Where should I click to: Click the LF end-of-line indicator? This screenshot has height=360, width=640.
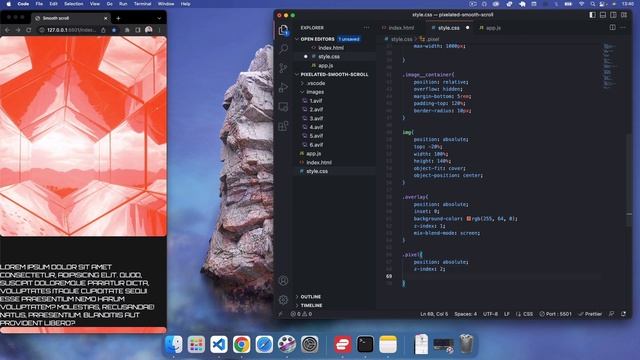[x=507, y=314]
